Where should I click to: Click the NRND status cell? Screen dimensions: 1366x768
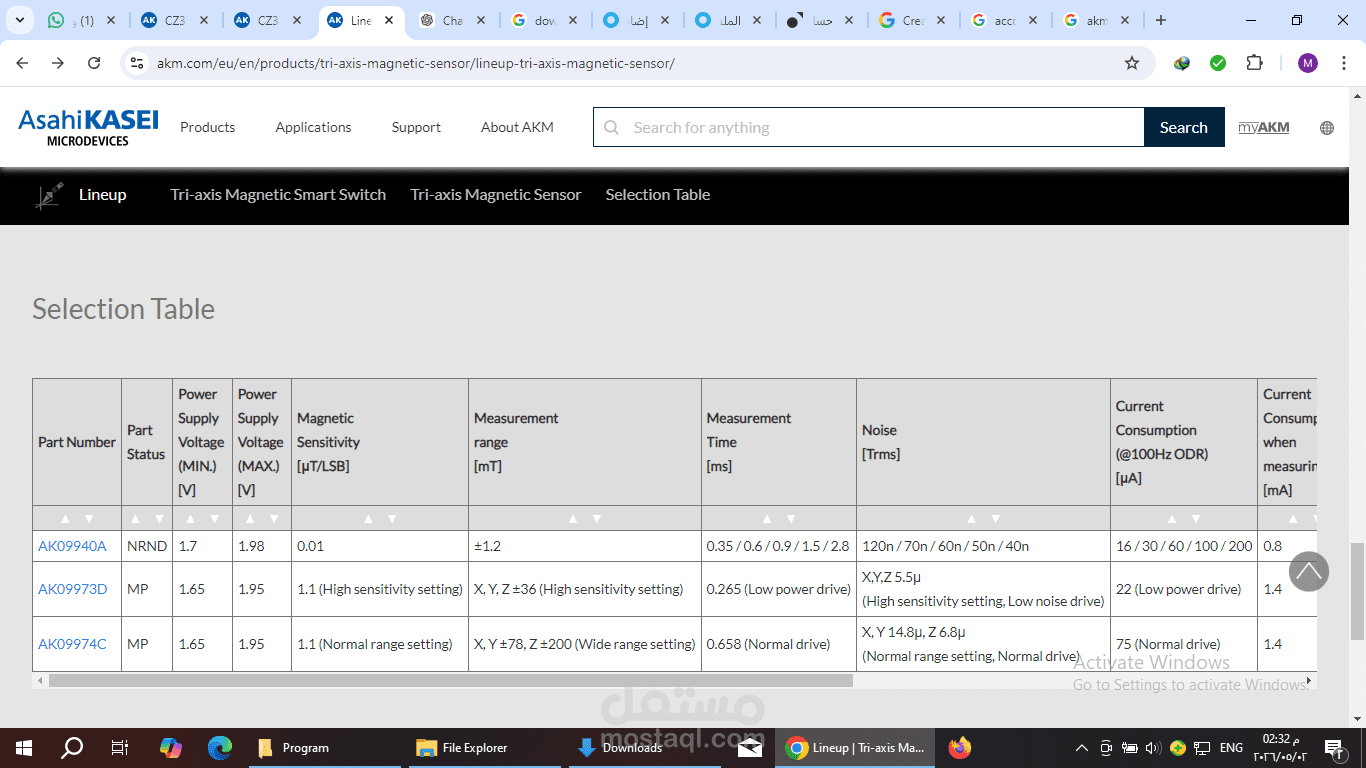pyautogui.click(x=147, y=546)
